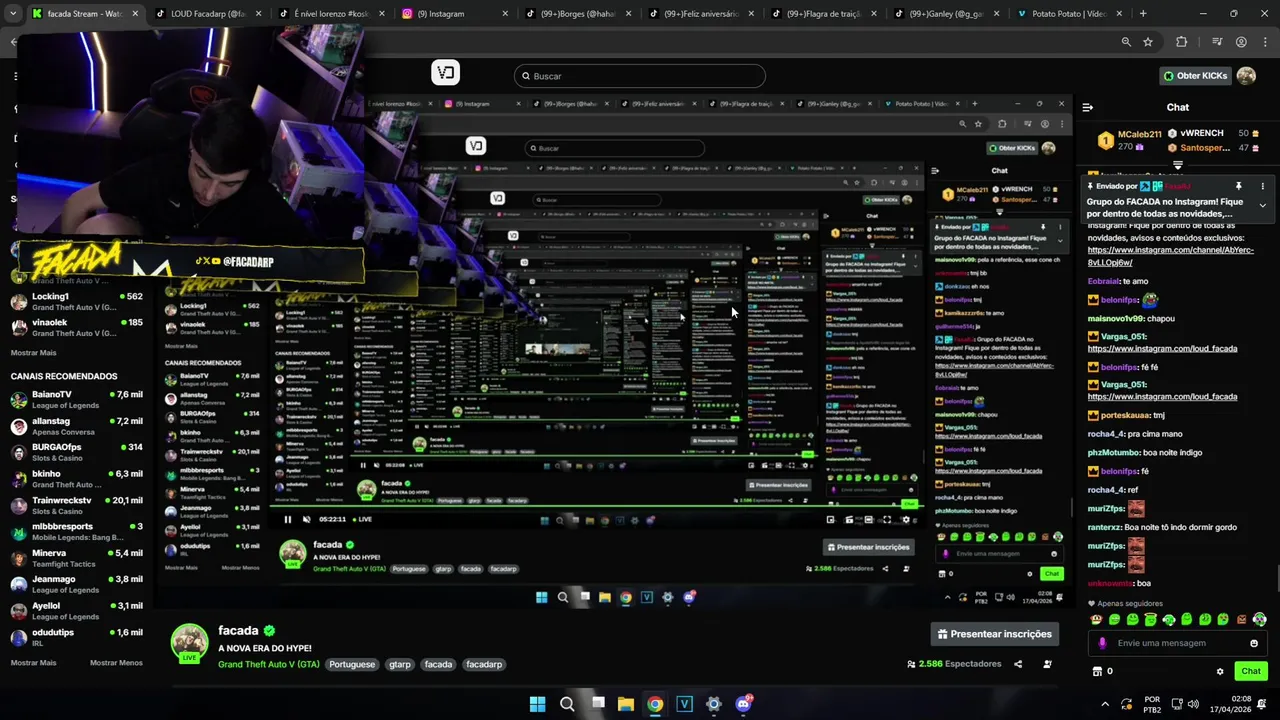Switch to É nível lorenzo browser tab
1280x720 pixels.
click(x=331, y=14)
